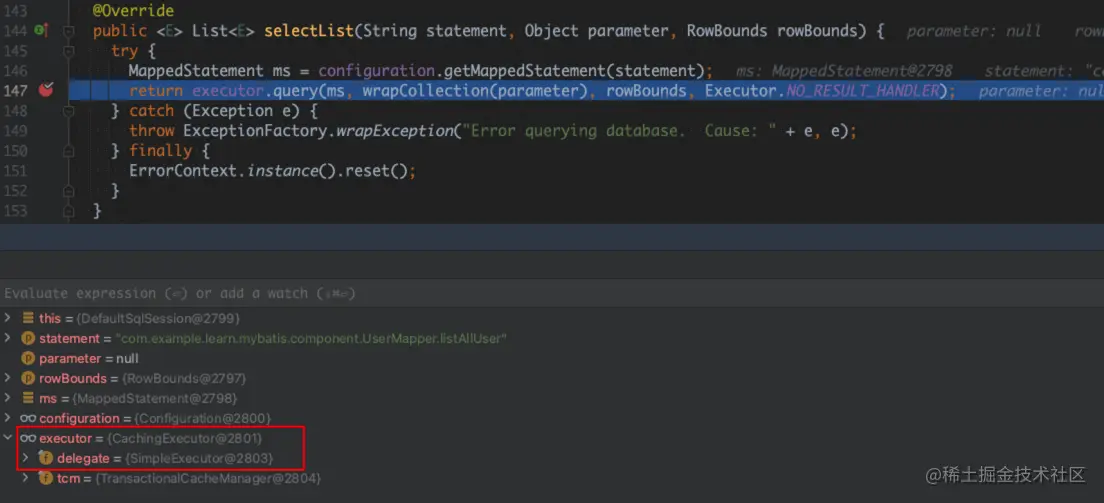Click the @Override annotation on line 143
The height and width of the screenshot is (503, 1104).
tap(133, 11)
